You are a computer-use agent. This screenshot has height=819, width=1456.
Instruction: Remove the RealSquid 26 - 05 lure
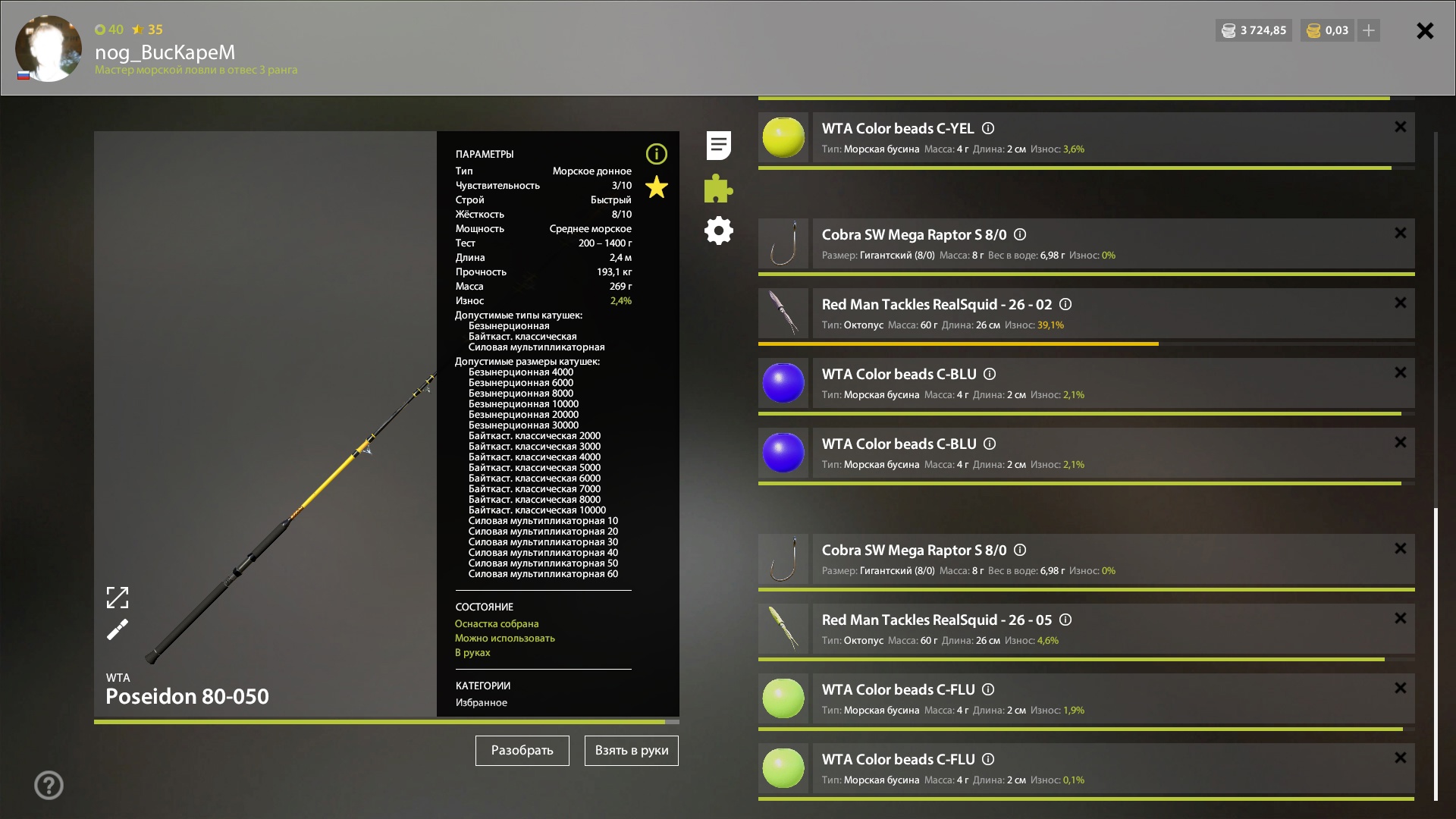pyautogui.click(x=1401, y=618)
